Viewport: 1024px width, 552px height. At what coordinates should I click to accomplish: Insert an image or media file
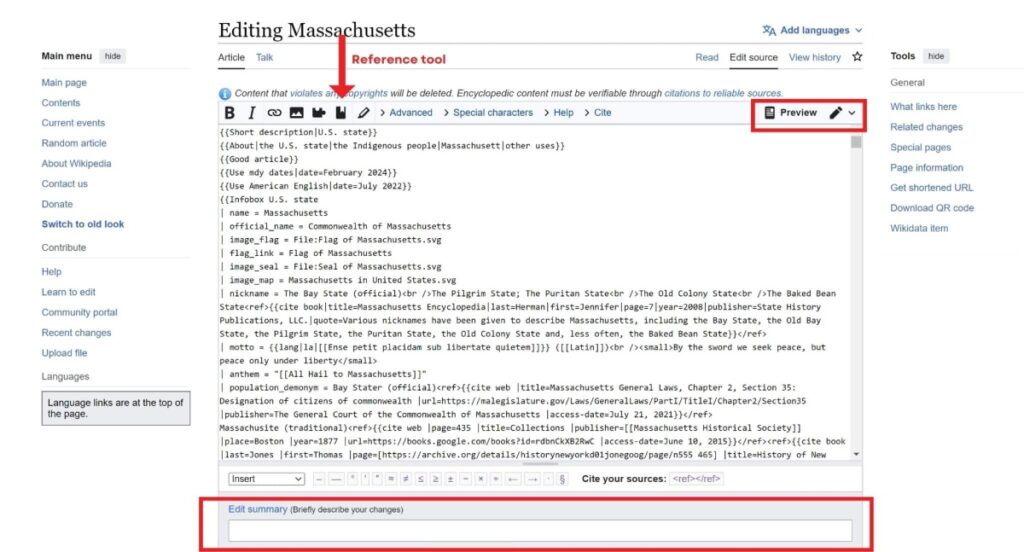296,113
